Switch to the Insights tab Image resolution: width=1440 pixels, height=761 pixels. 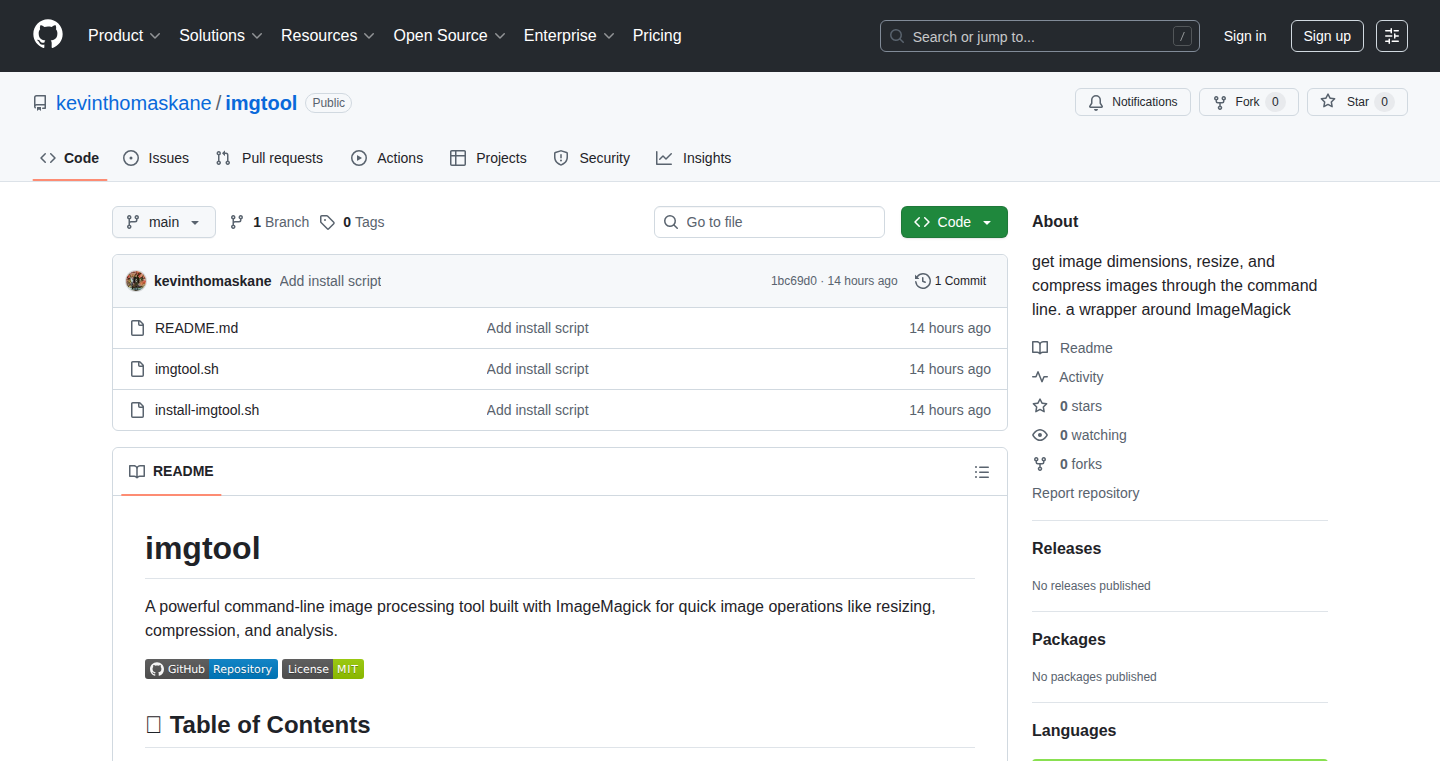(694, 158)
